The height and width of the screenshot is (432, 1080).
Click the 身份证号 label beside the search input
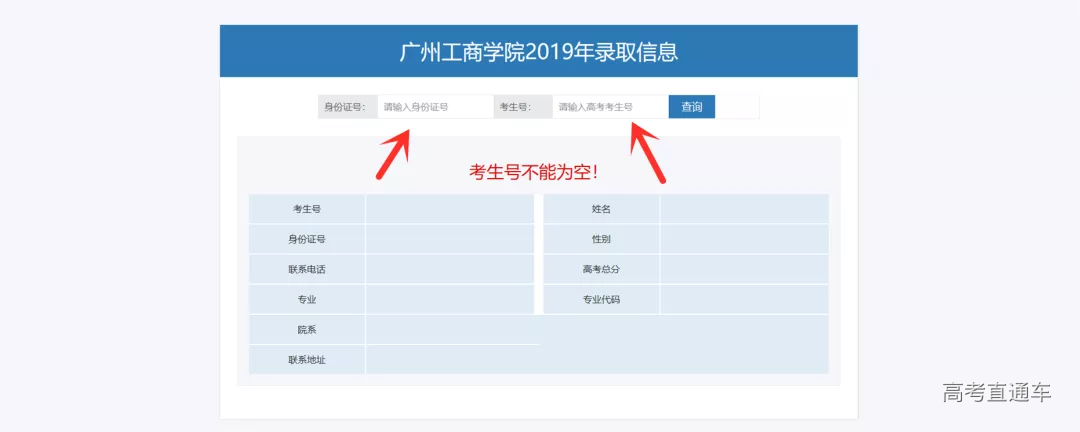[346, 107]
